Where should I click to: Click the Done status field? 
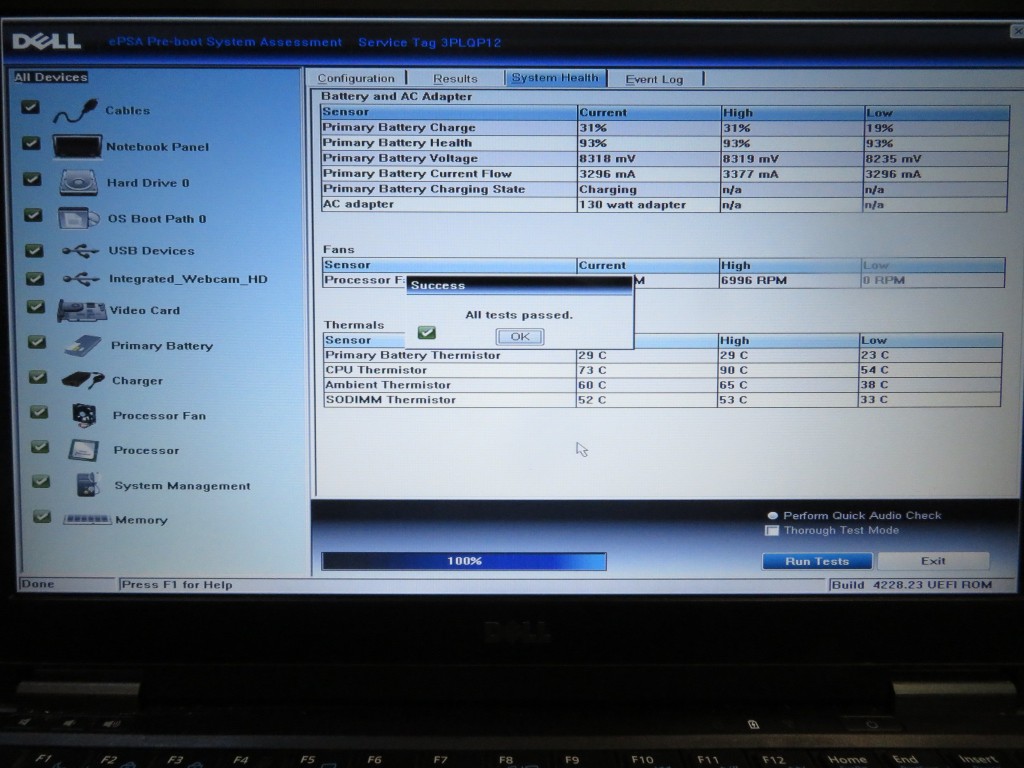67,584
